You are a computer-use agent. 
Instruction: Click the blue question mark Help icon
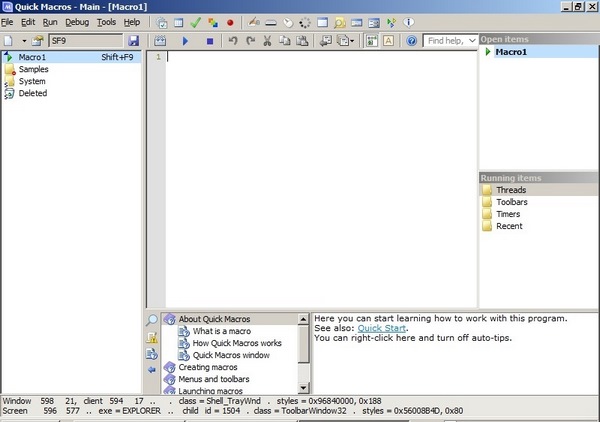[411, 41]
